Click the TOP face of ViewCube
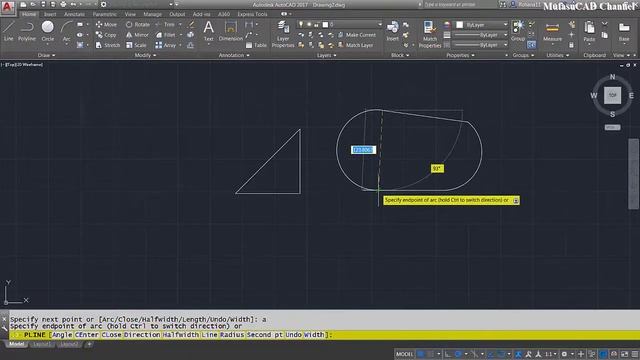Image resolution: width=640 pixels, height=360 pixels. 612,95
